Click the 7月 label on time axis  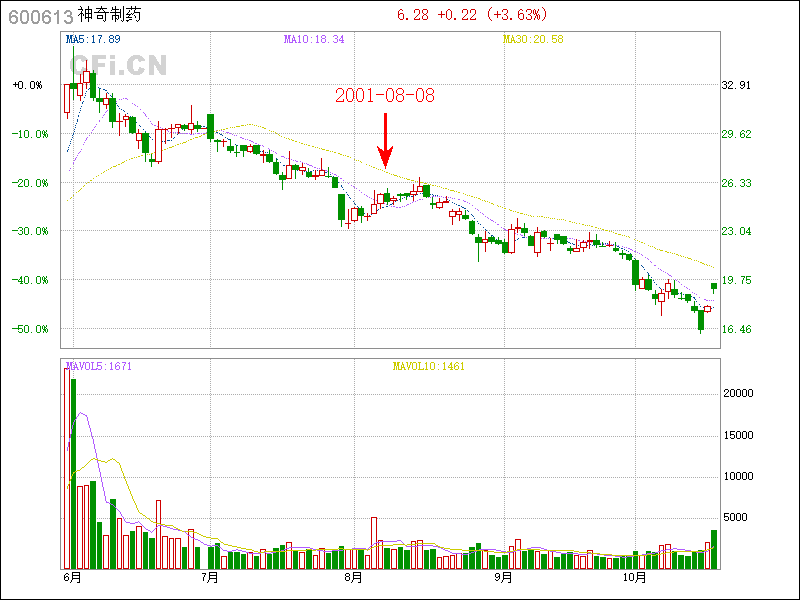click(x=209, y=578)
